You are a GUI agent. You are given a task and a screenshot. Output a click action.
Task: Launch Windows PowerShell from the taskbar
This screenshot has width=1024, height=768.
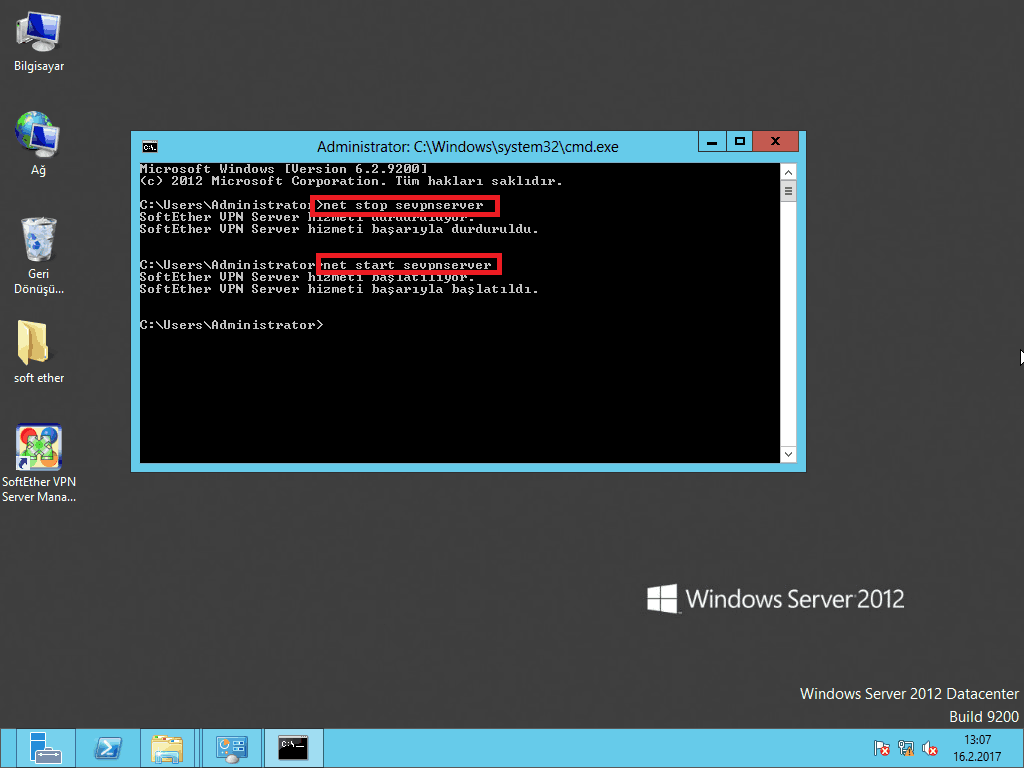click(x=108, y=748)
